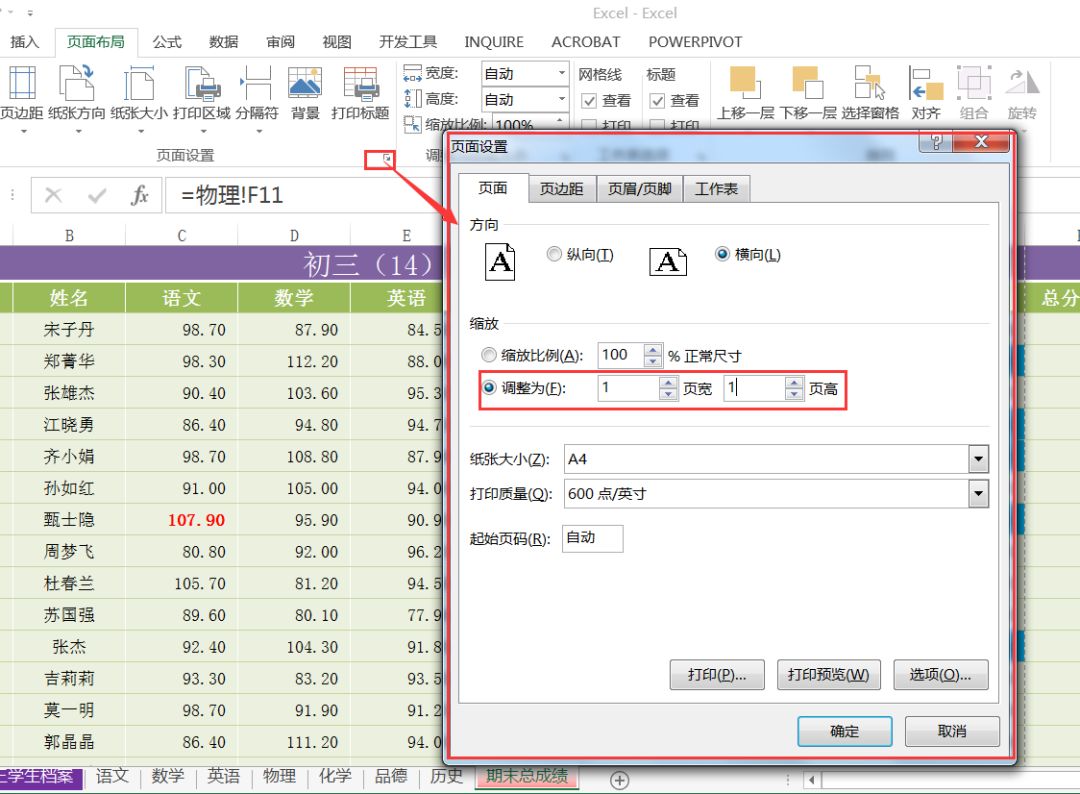Click the dialog help question mark
Image resolution: width=1080 pixels, height=794 pixels.
tap(935, 142)
